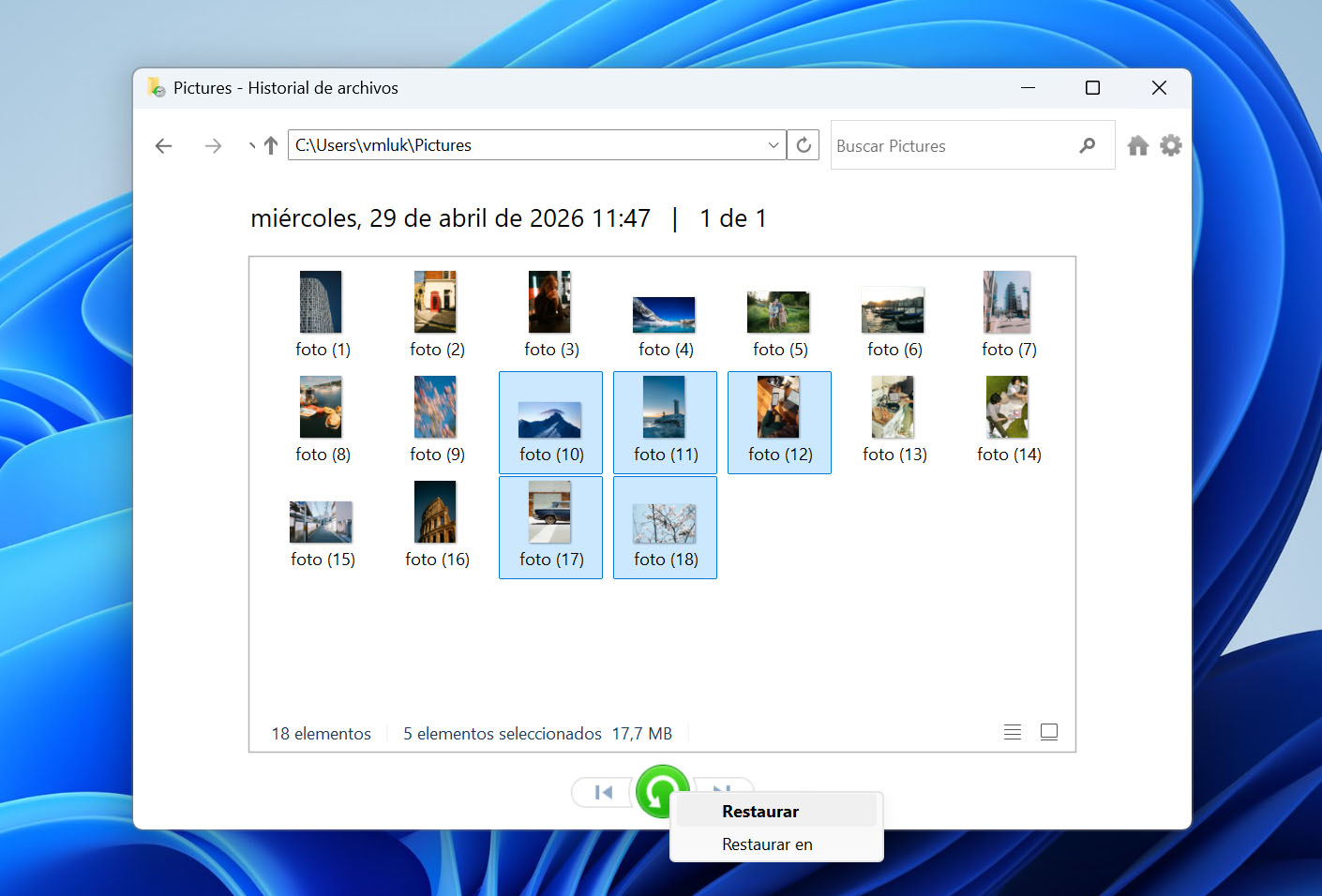Screen dimensions: 1322x896
Task: Open the settings gear icon
Action: tap(1171, 145)
